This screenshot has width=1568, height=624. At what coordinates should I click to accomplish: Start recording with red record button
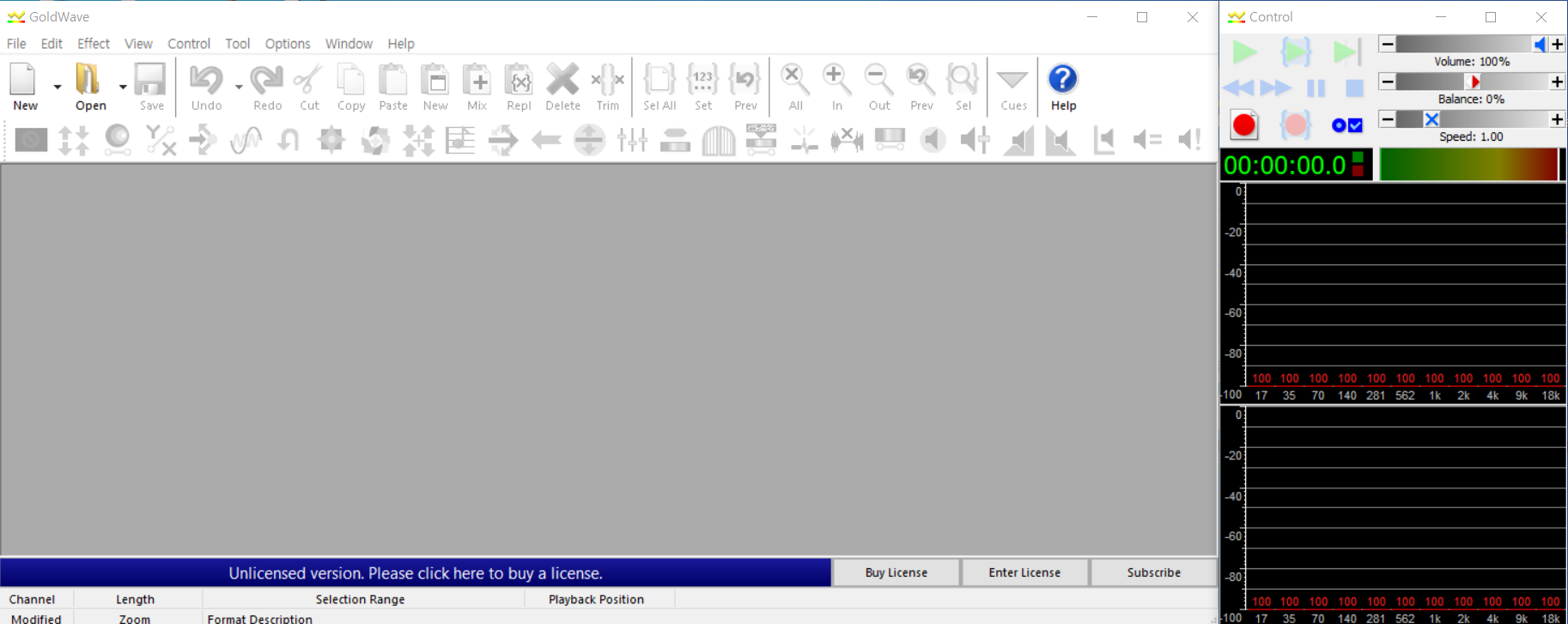click(1244, 125)
